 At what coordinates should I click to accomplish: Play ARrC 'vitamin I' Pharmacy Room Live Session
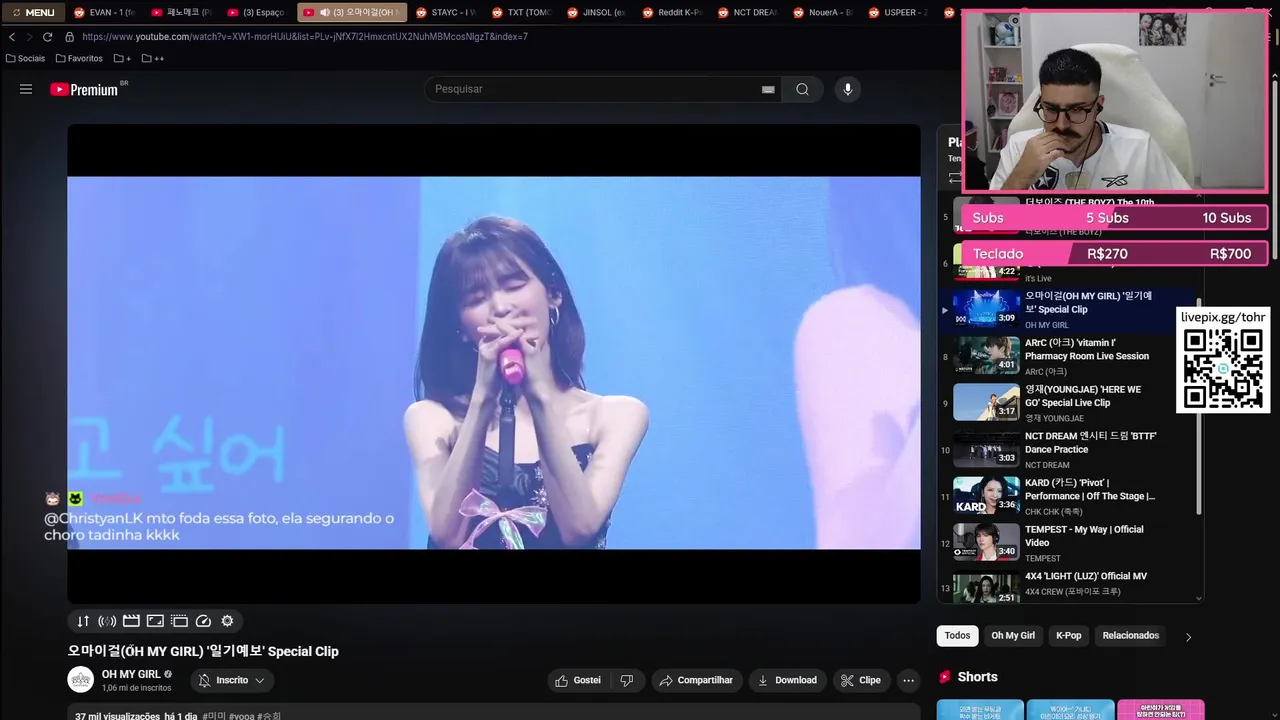(1065, 355)
